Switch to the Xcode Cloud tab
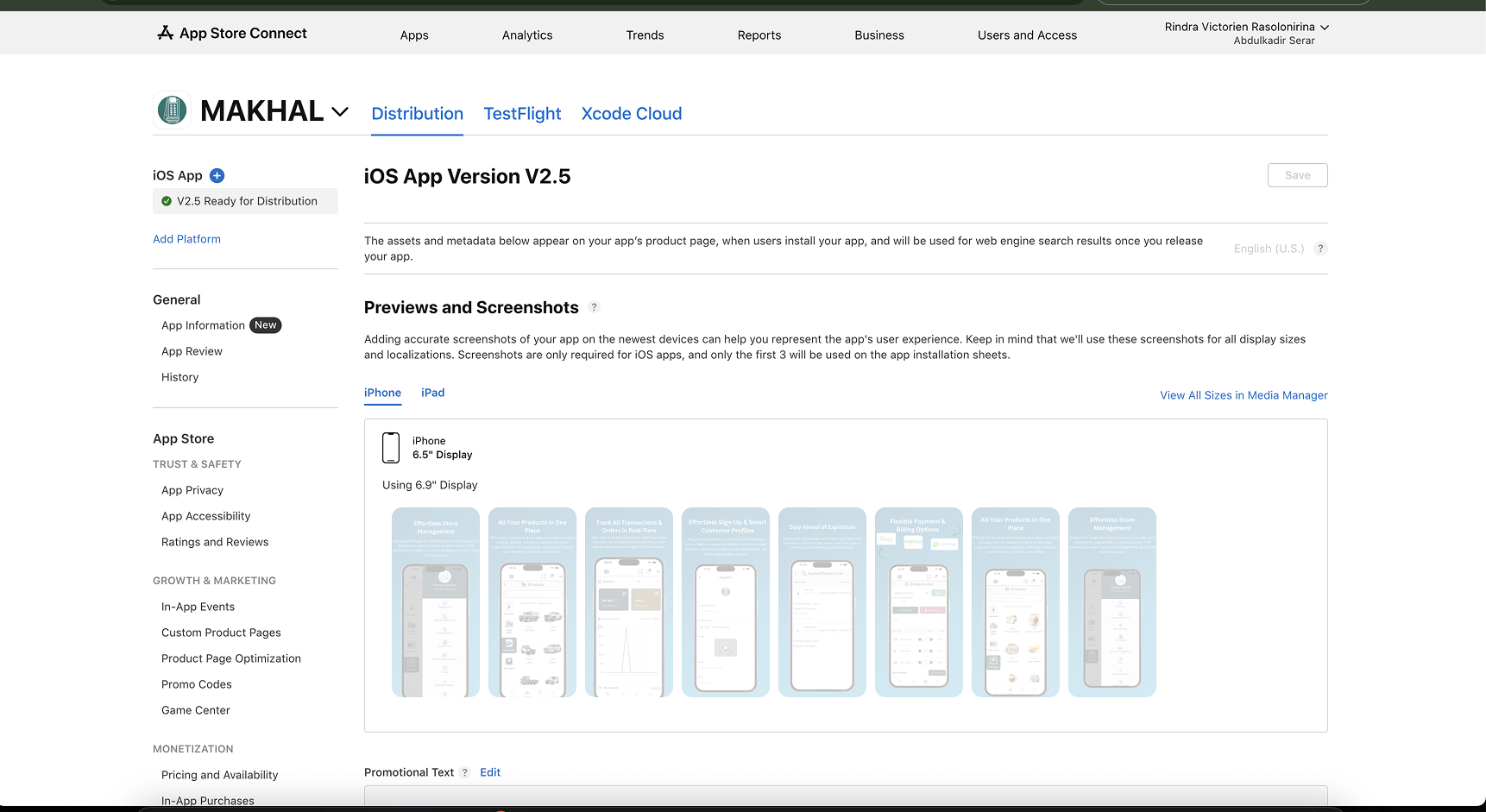 632,114
